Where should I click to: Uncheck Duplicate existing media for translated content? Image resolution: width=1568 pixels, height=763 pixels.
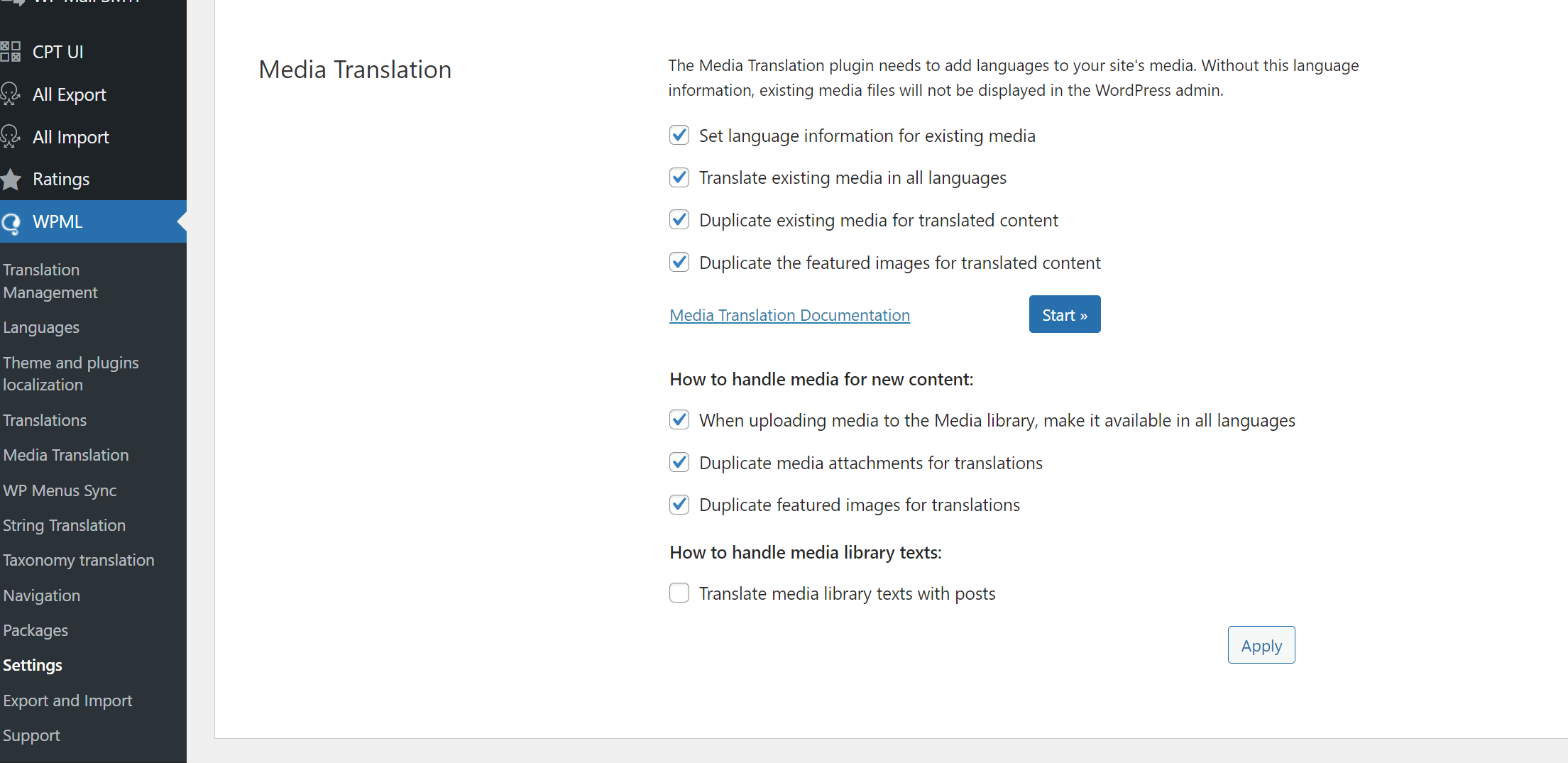[x=679, y=220]
